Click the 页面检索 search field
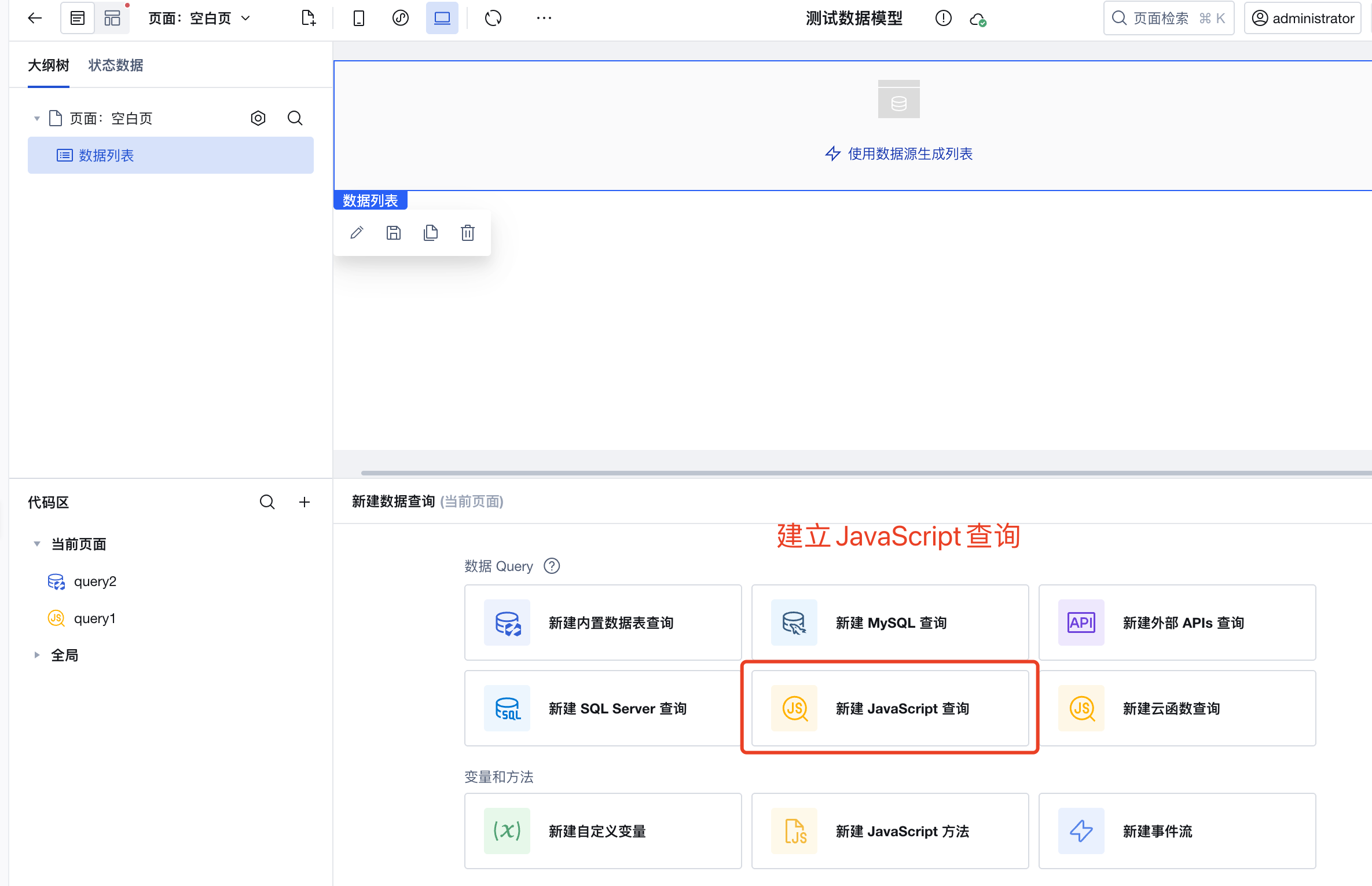The image size is (1372, 886). [1169, 18]
